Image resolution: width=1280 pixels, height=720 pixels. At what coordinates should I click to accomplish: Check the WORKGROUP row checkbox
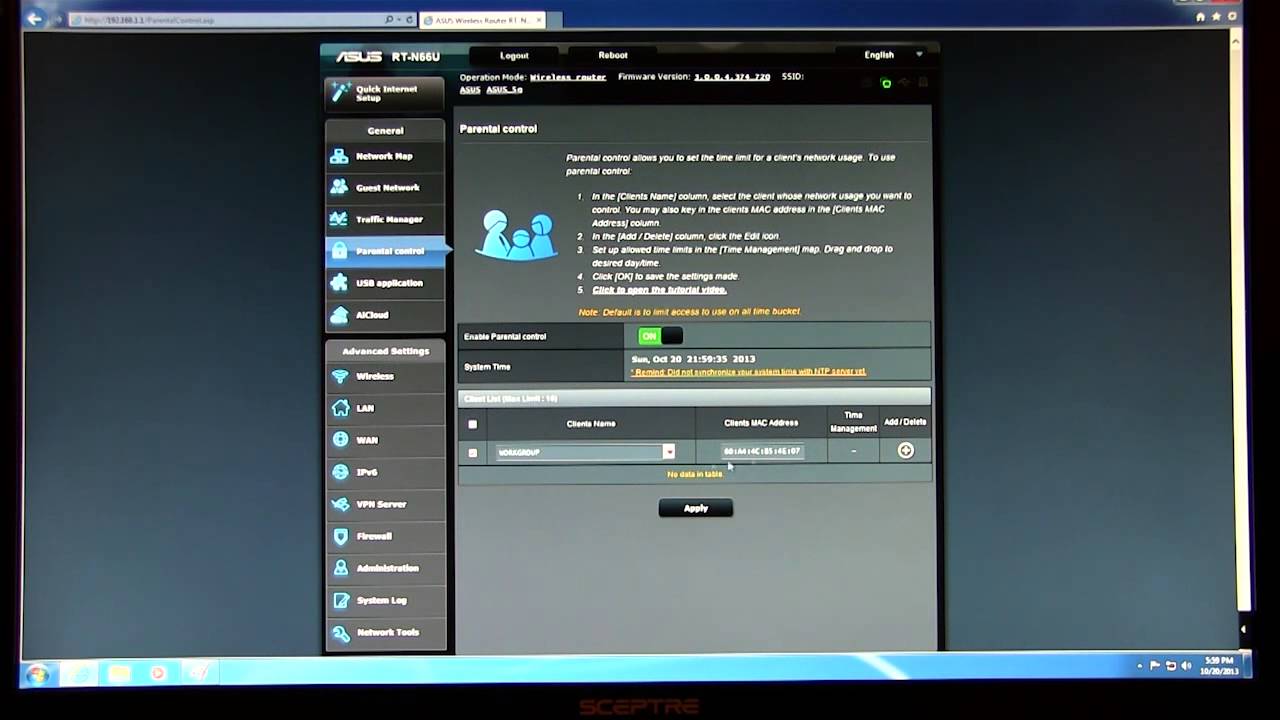473,452
